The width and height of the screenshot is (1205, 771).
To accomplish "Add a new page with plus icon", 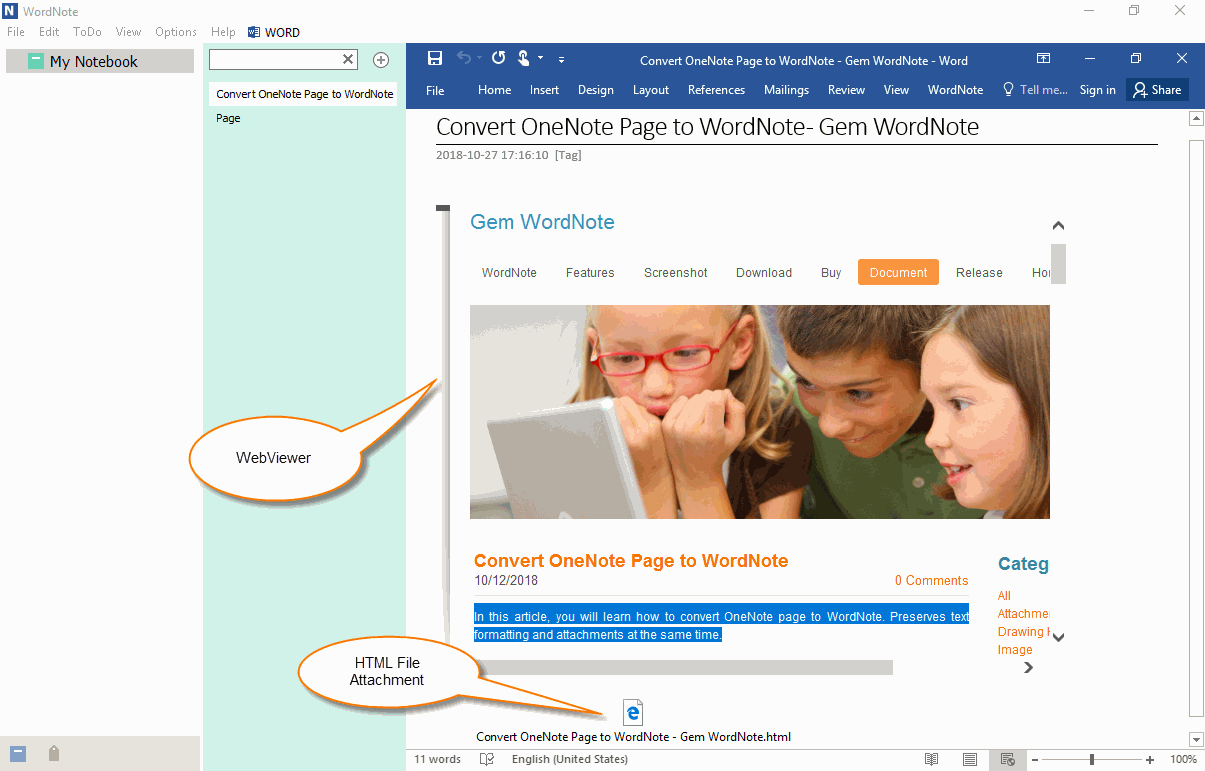I will pyautogui.click(x=381, y=60).
